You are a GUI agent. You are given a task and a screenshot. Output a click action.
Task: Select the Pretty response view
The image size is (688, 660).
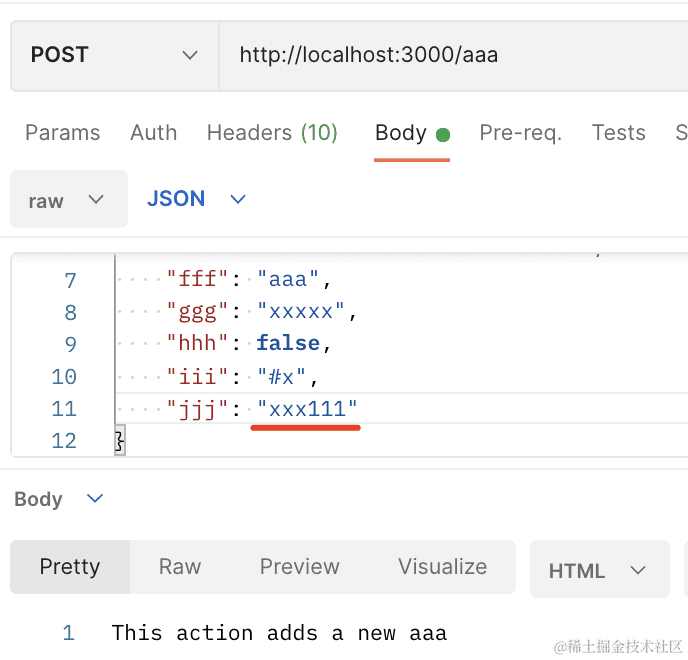[70, 567]
